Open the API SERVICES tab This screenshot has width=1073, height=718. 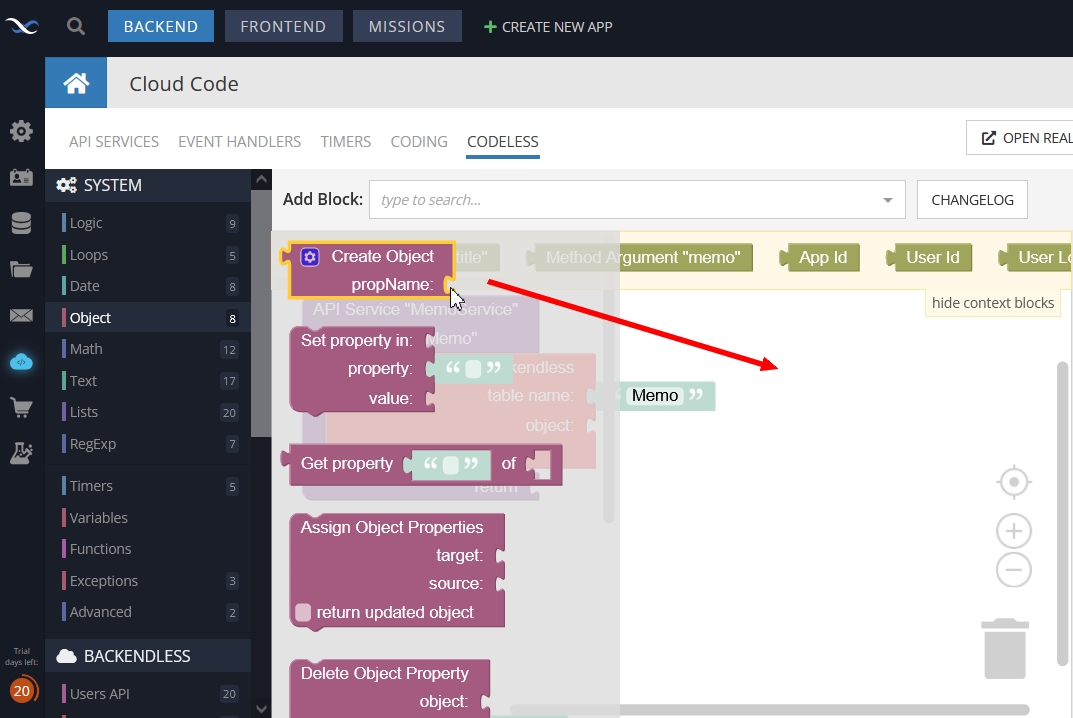point(114,142)
